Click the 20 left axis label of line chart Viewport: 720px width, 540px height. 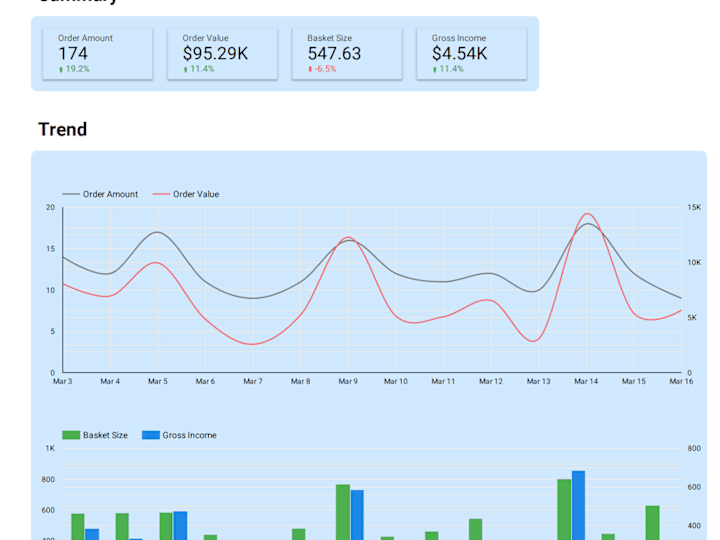[x=51, y=208]
